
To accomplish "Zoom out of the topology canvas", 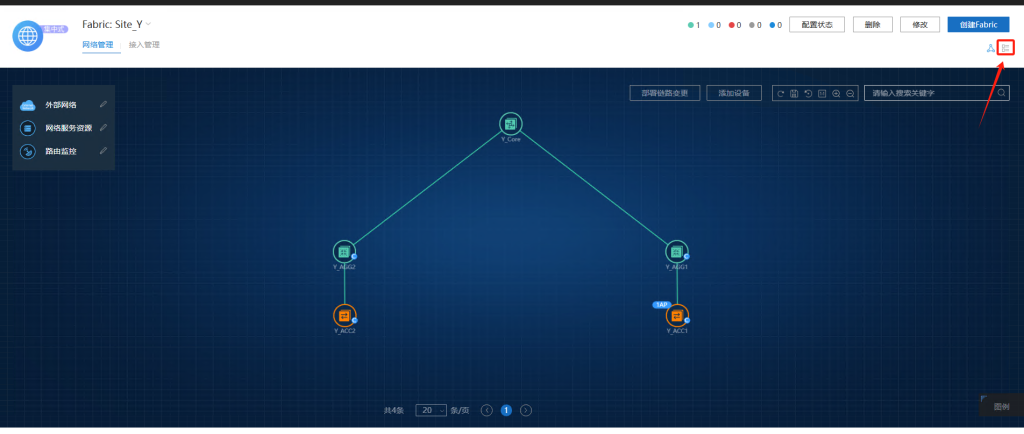I will click(x=850, y=93).
